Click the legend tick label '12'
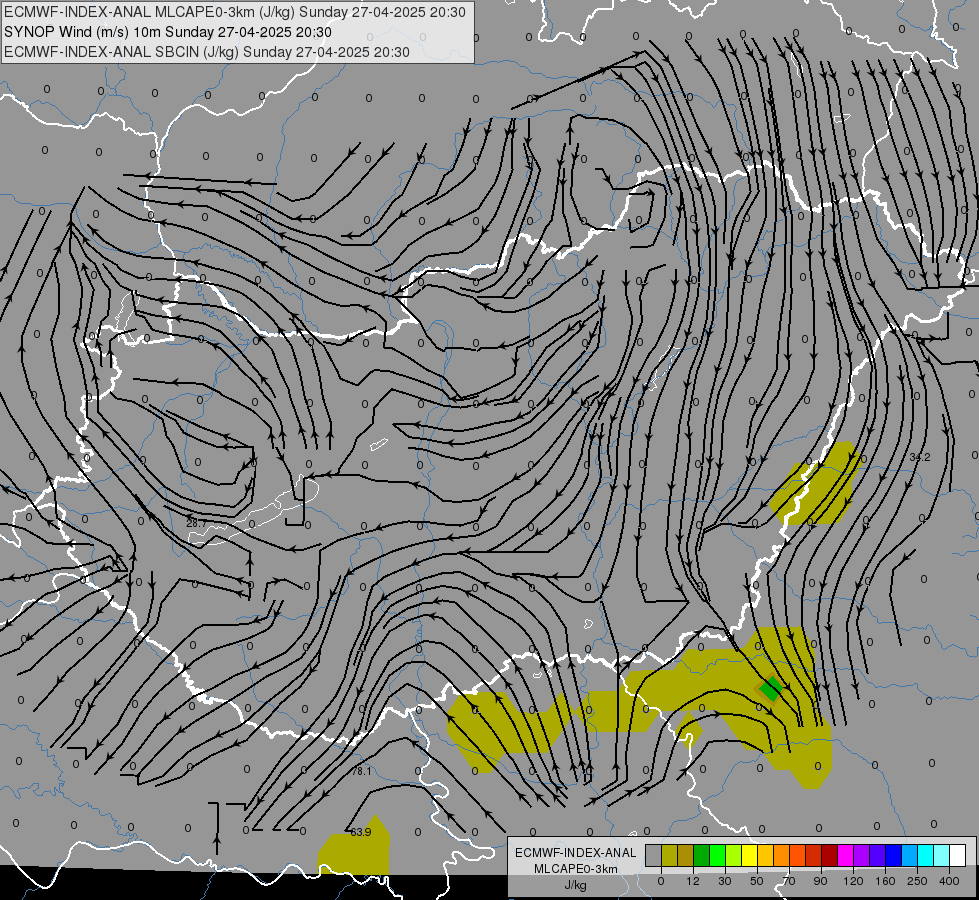The height and width of the screenshot is (900, 979). point(693,881)
